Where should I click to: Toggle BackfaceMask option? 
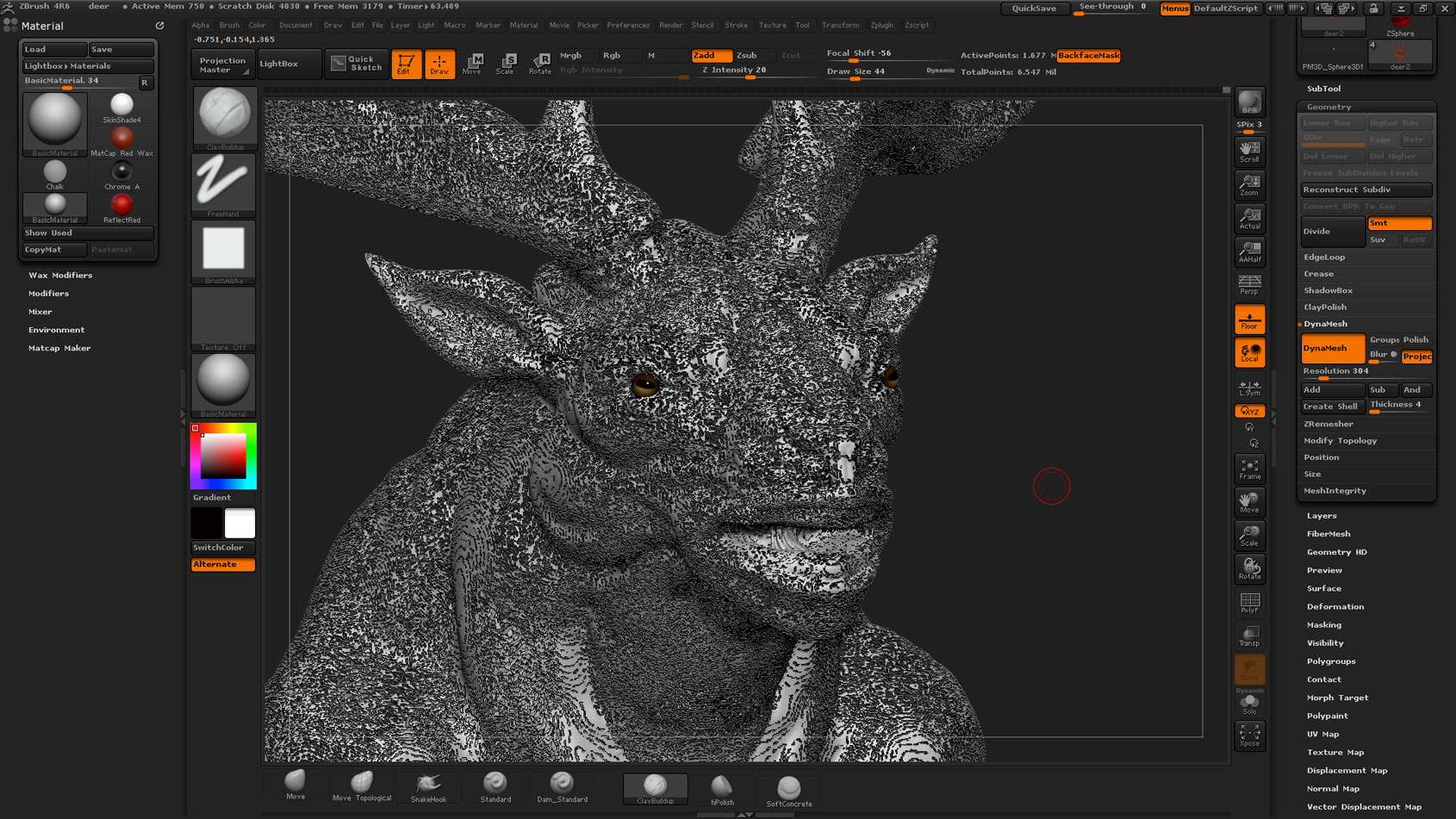1088,55
